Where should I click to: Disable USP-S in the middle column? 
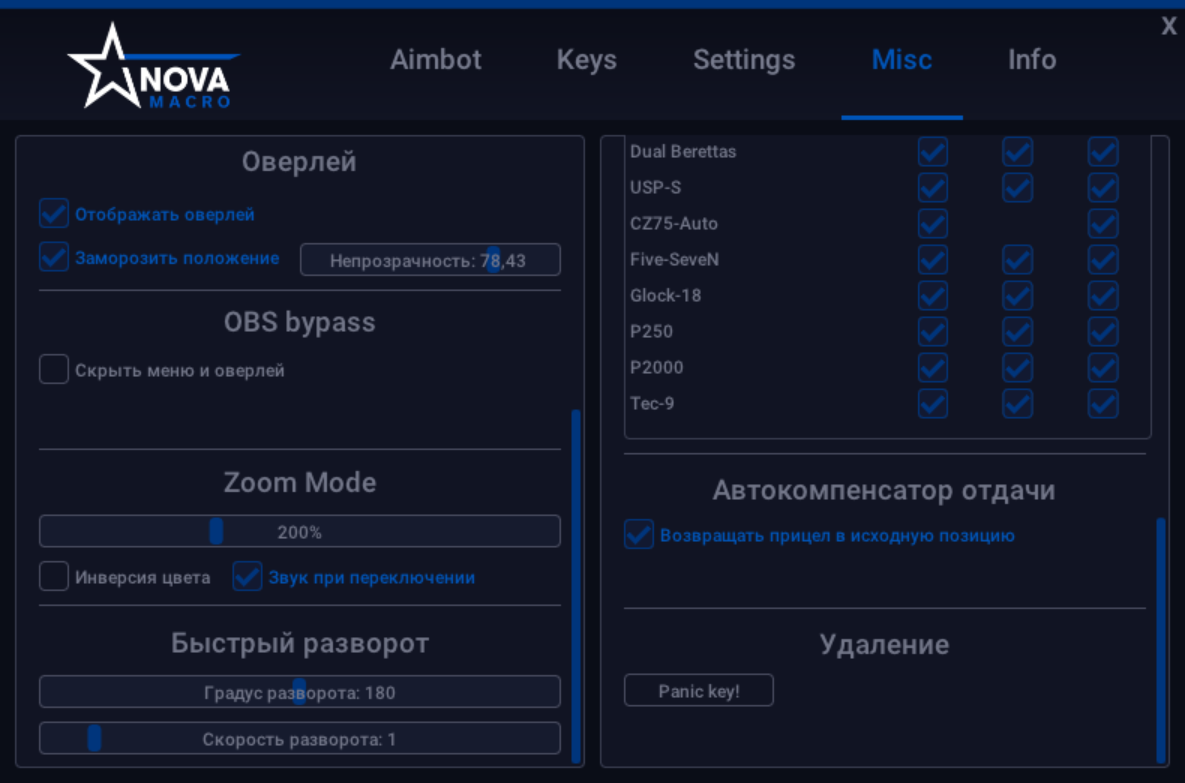tap(1017, 187)
